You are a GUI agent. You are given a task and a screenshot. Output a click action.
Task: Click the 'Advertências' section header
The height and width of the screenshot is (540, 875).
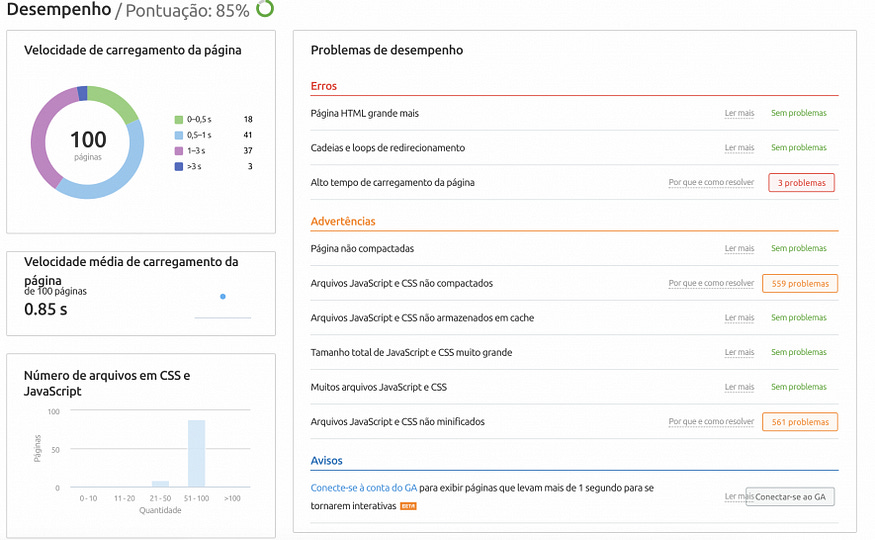[x=343, y=221]
